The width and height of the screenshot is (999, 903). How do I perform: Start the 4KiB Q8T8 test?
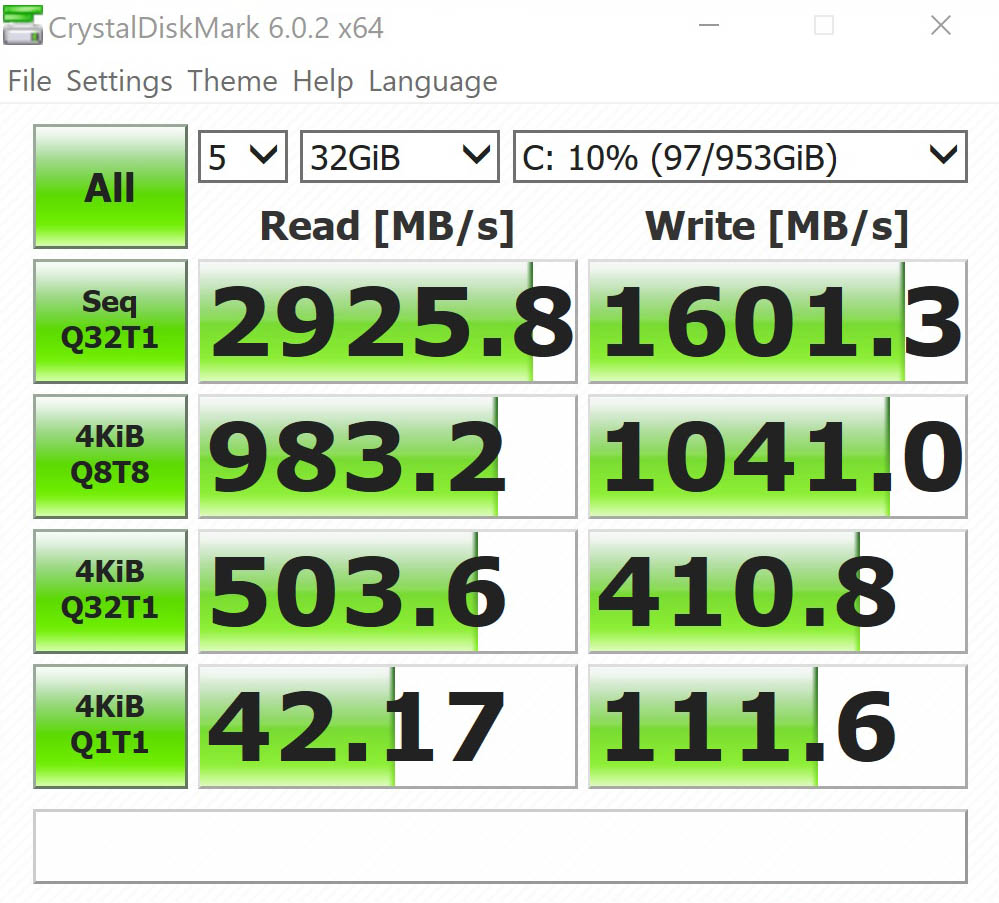(x=110, y=456)
